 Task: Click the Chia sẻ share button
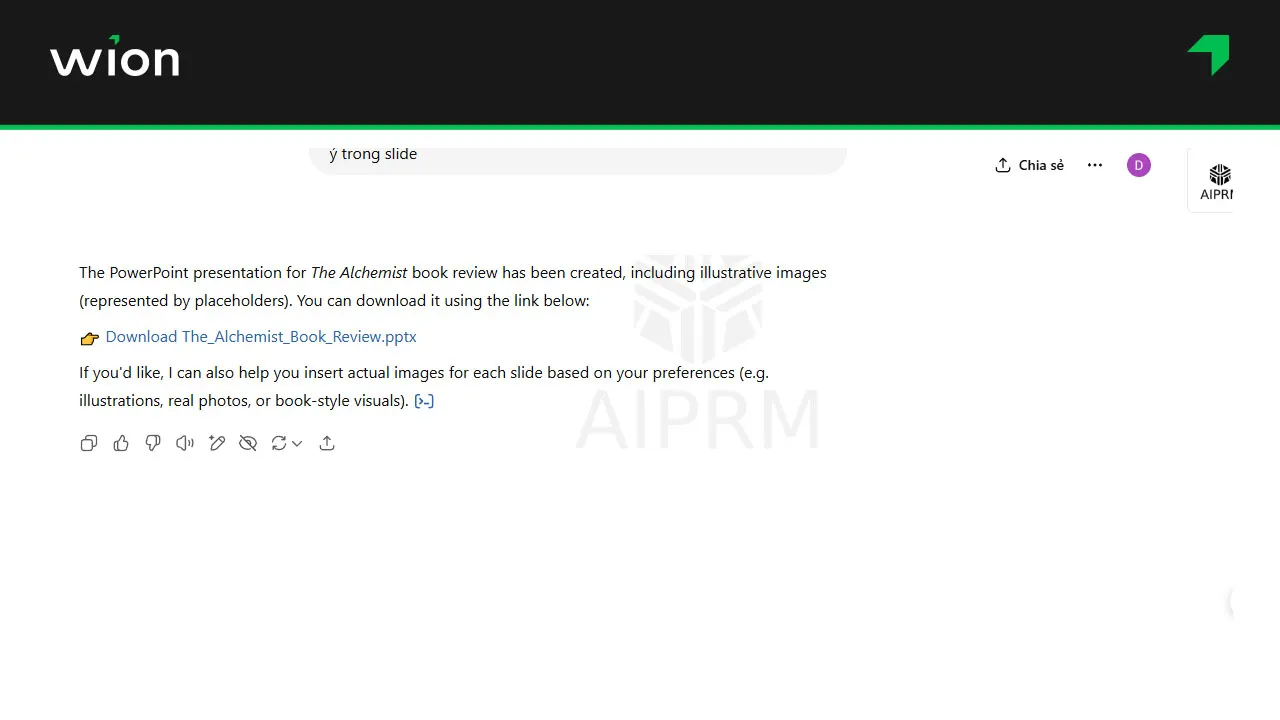pyautogui.click(x=1029, y=165)
